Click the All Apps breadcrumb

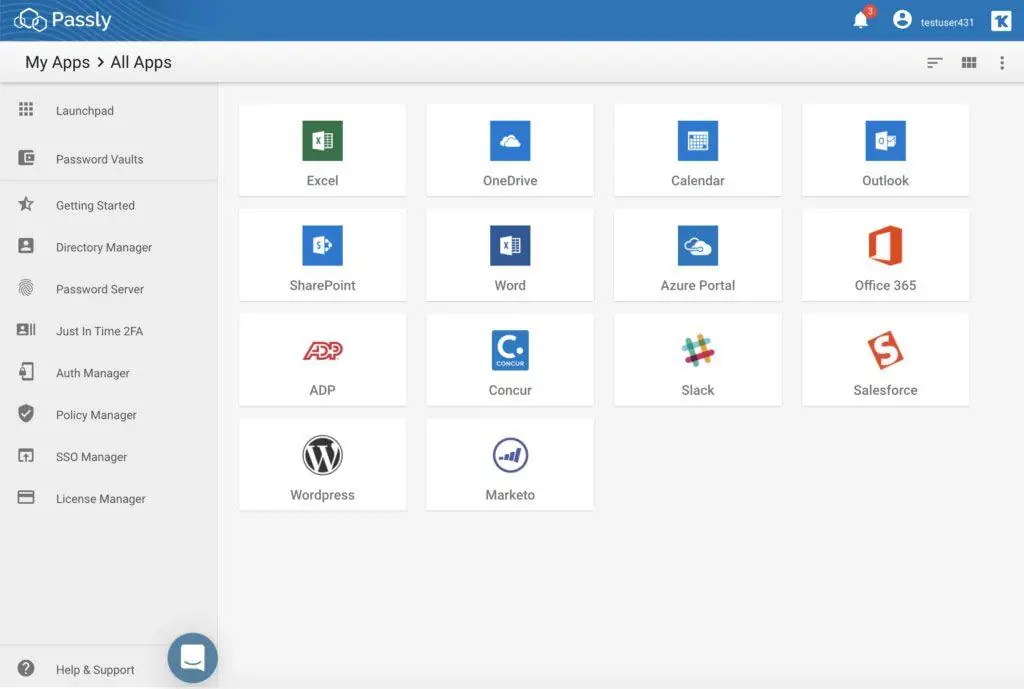pyautogui.click(x=141, y=62)
